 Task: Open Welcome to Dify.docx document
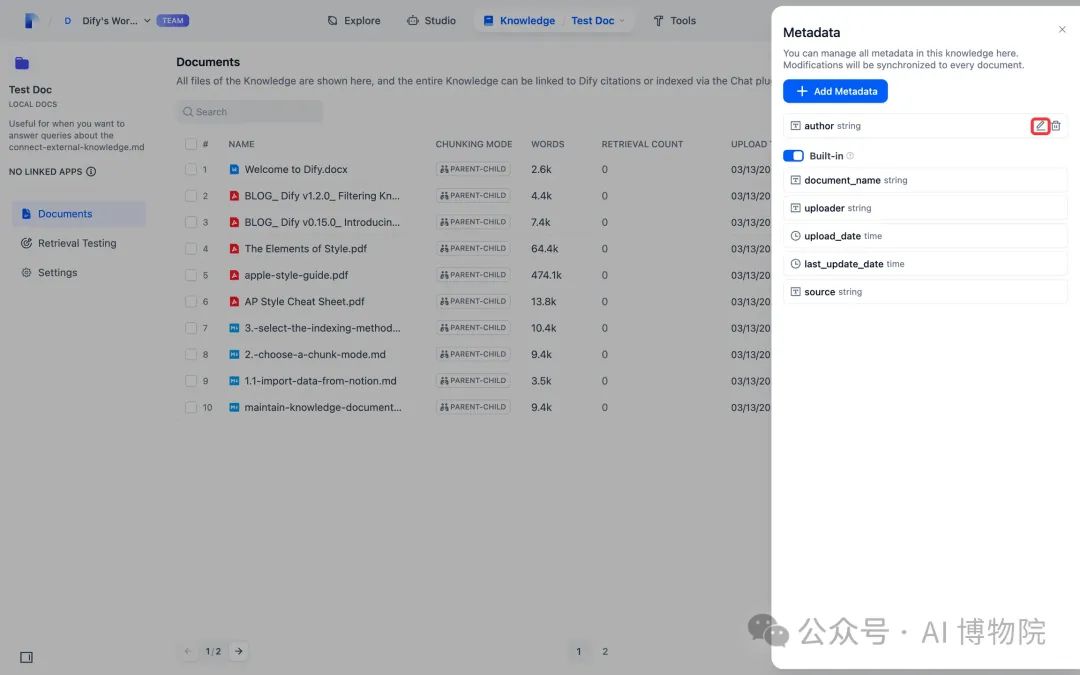pyautogui.click(x=295, y=169)
